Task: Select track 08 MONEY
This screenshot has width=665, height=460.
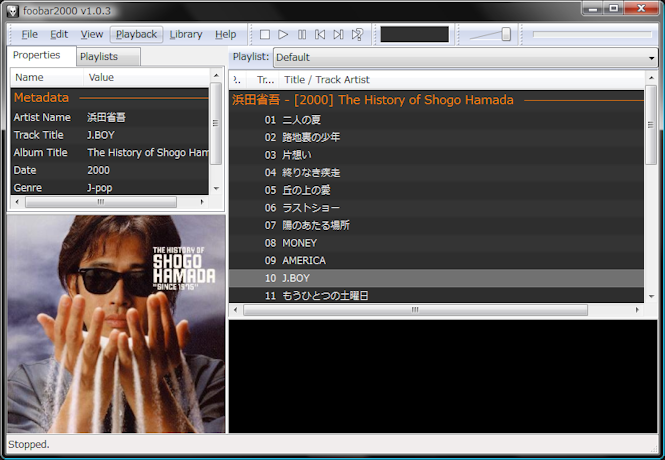Action: click(x=436, y=243)
